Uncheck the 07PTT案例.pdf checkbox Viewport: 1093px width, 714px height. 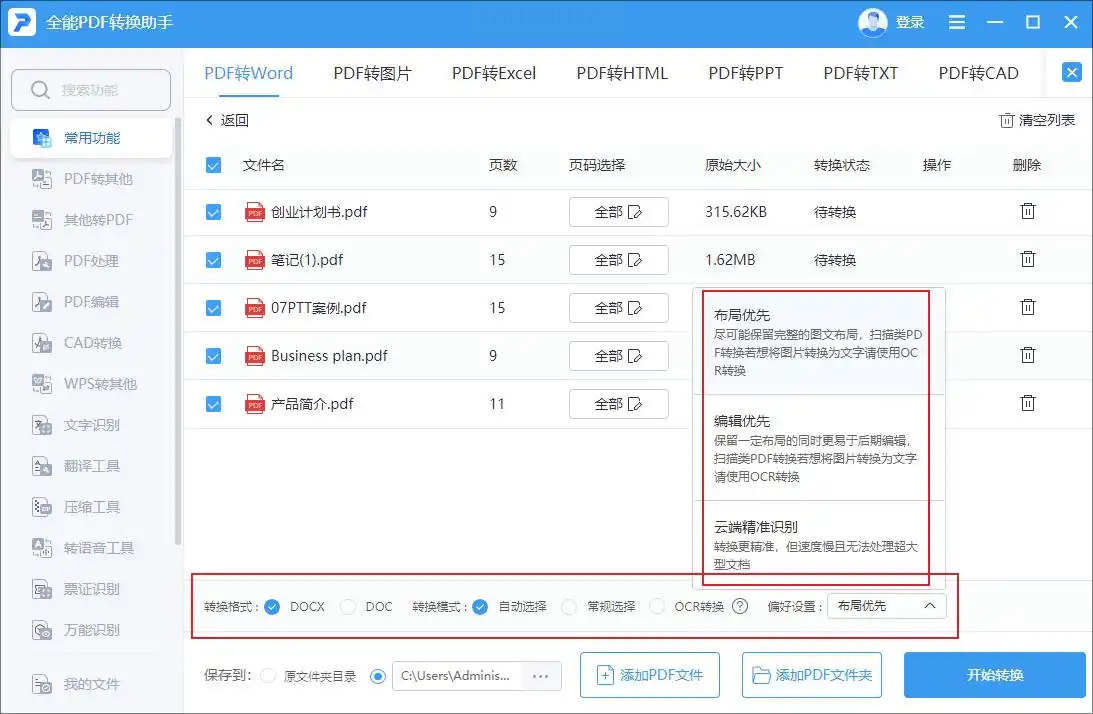tap(213, 308)
